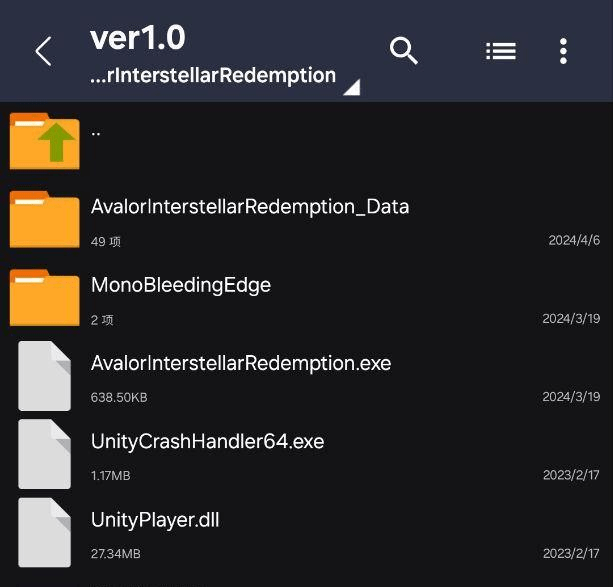This screenshot has height=587, width=613.
Task: Select the UnityCrashHandler64.exe file name
Action: tap(207, 441)
